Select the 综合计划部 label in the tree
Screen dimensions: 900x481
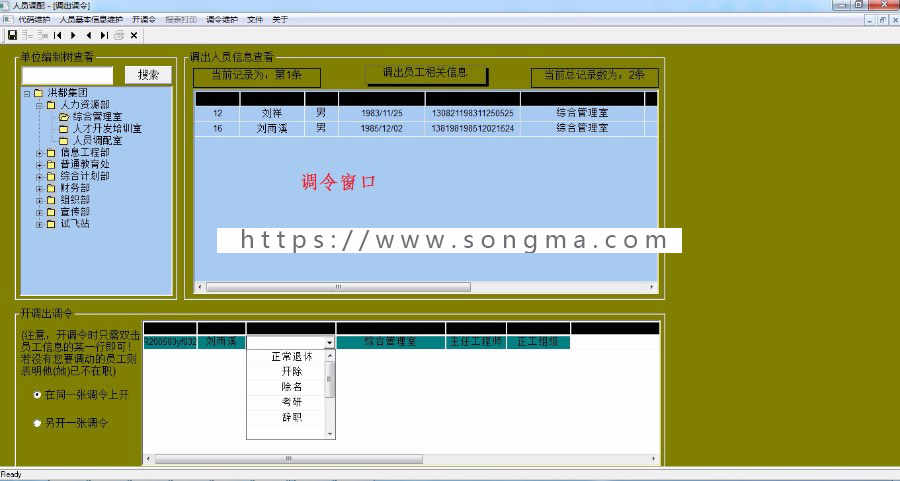tap(85, 176)
